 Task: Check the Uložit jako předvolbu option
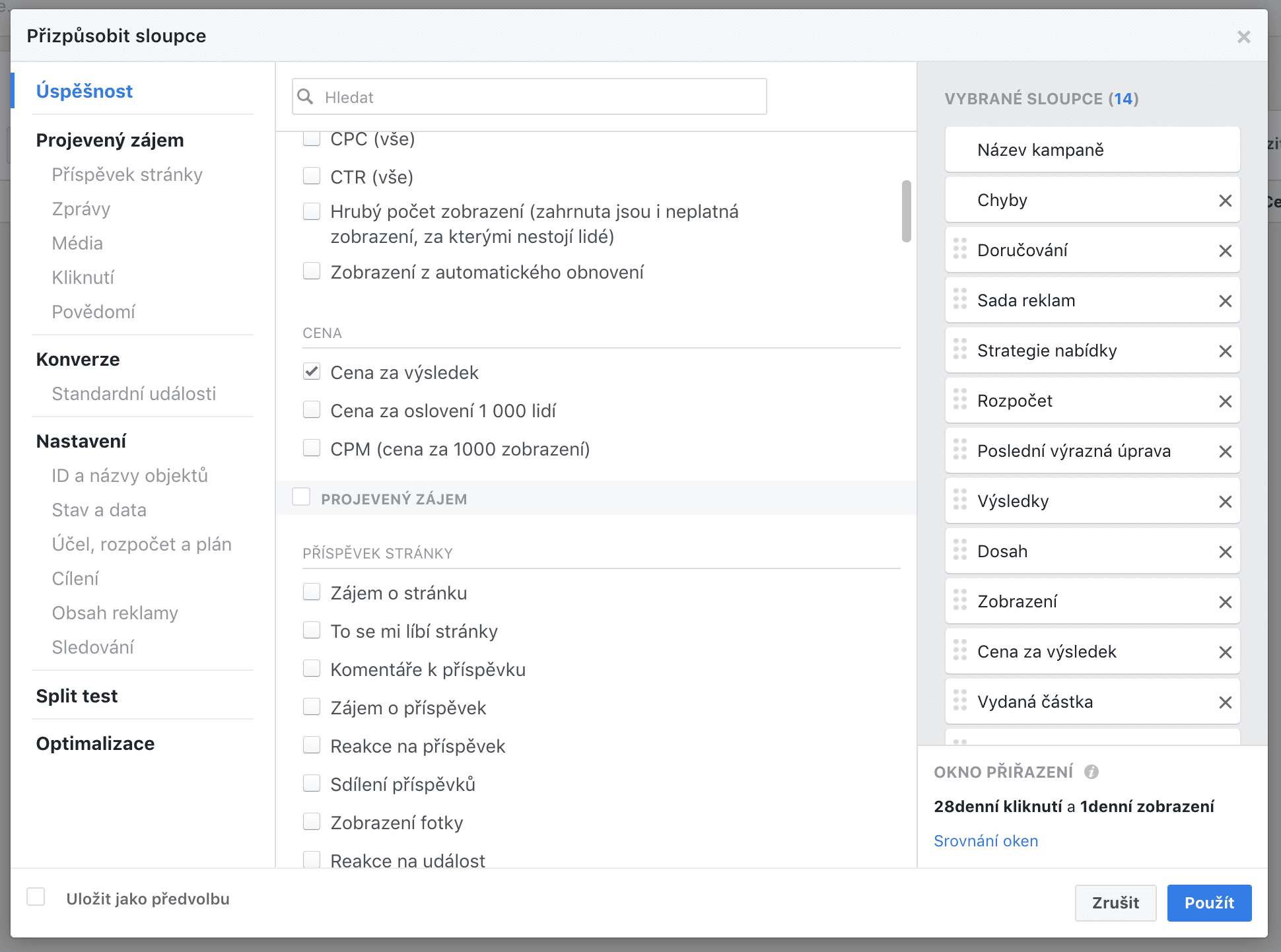36,897
